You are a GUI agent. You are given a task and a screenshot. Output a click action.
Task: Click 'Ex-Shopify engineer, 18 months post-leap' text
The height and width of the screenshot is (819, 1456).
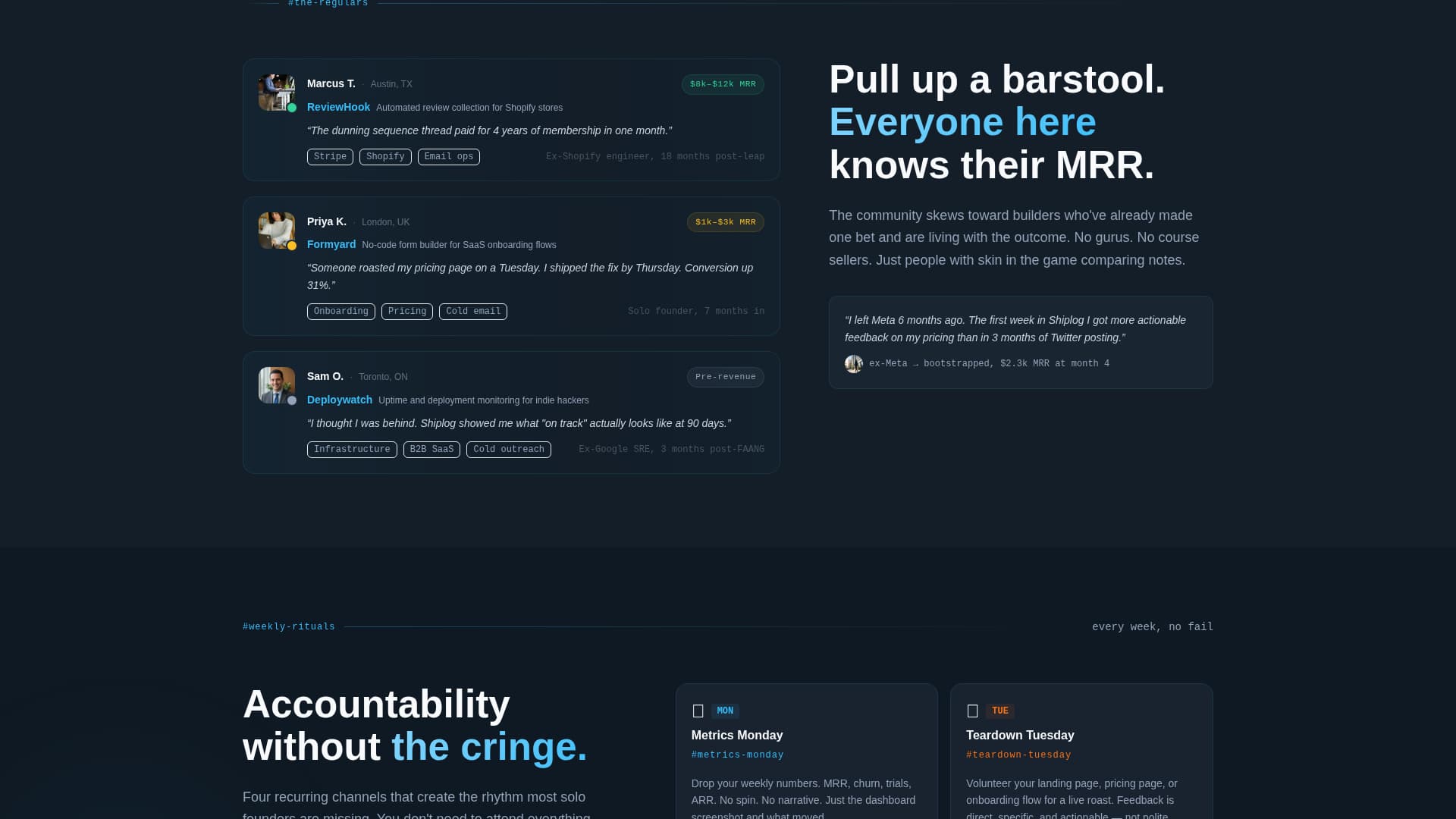pos(655,157)
